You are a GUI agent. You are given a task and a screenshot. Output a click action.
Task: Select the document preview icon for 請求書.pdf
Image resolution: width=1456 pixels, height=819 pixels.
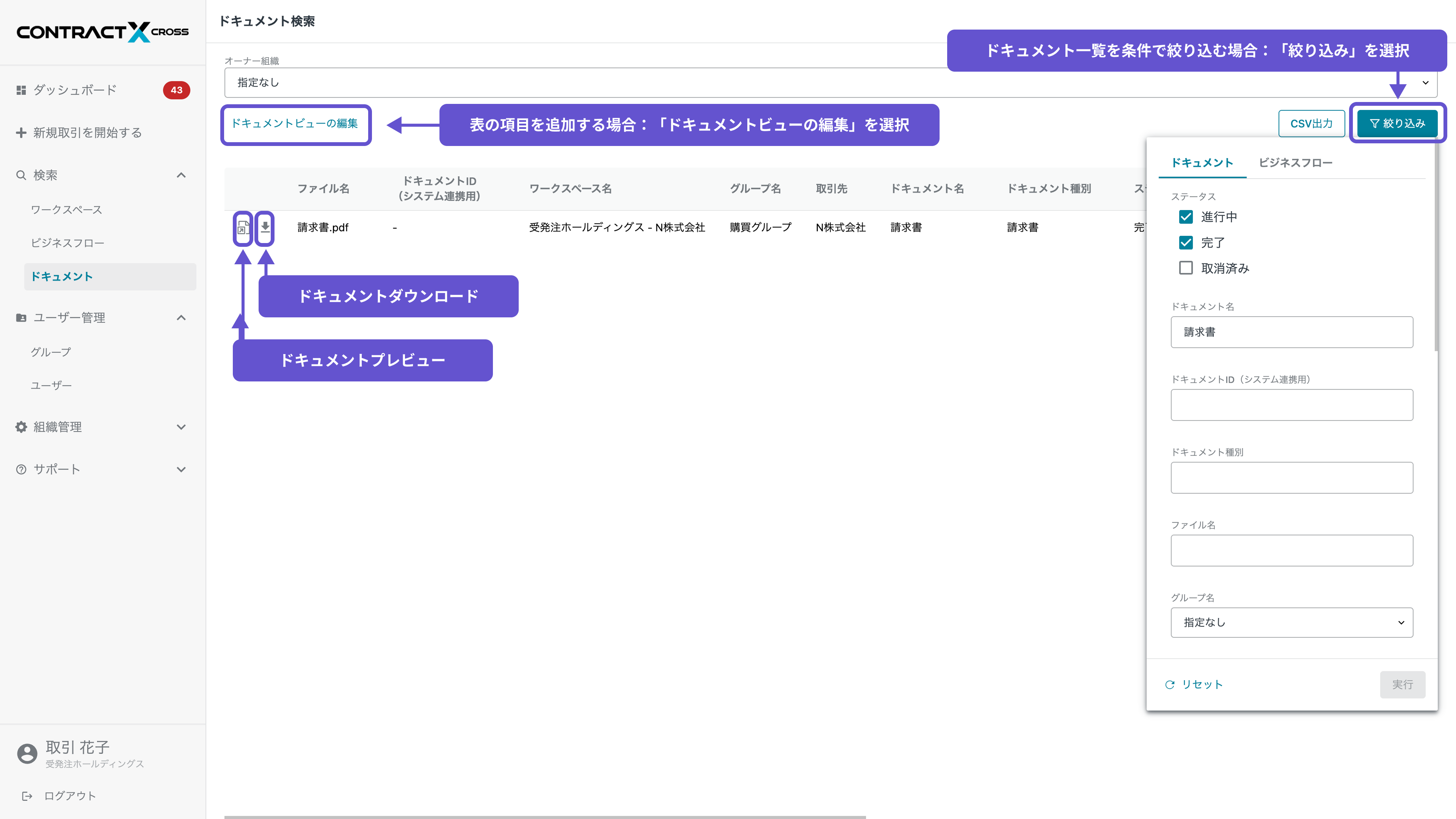(x=243, y=228)
